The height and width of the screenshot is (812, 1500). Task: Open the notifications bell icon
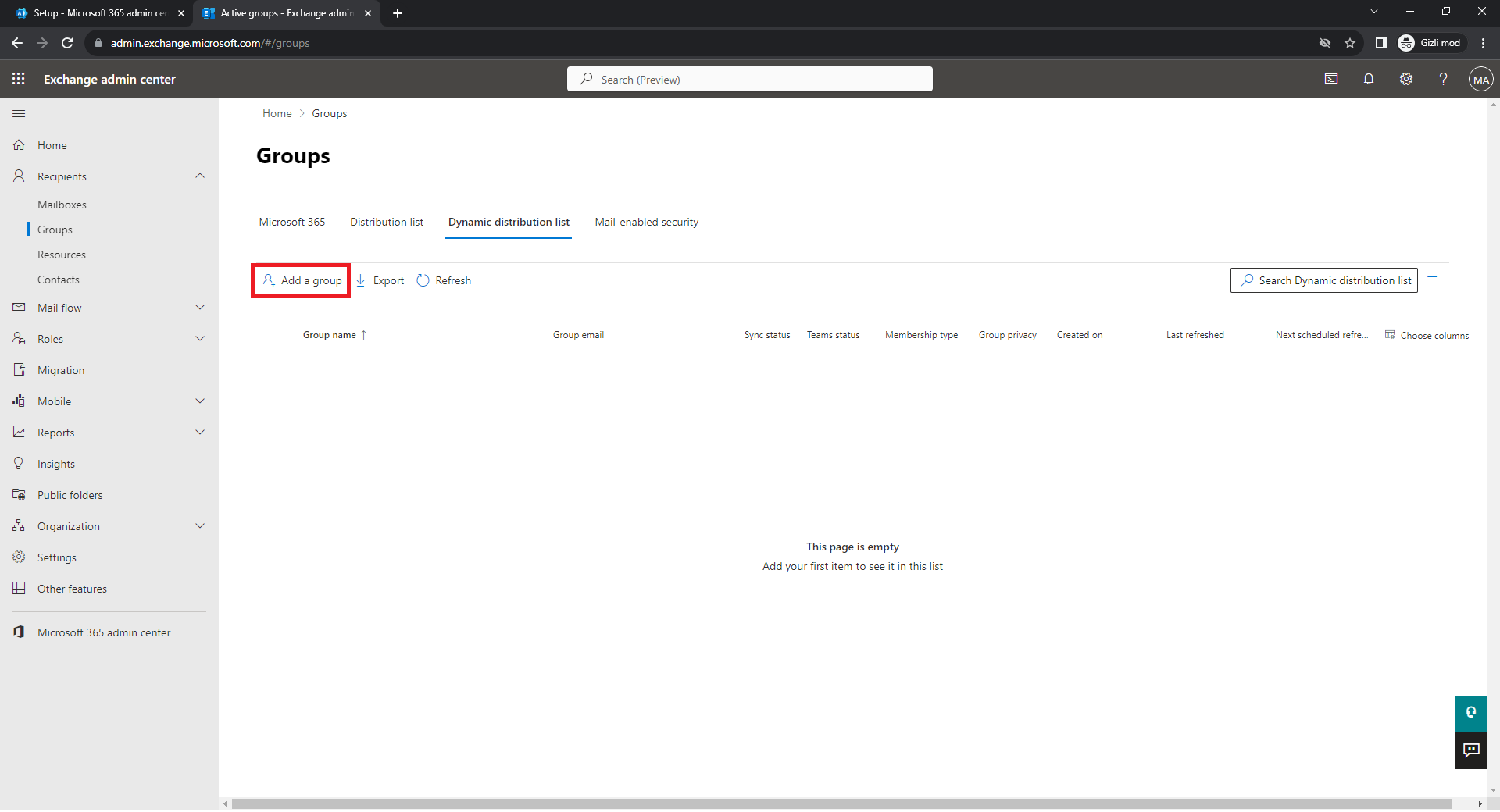coord(1369,79)
